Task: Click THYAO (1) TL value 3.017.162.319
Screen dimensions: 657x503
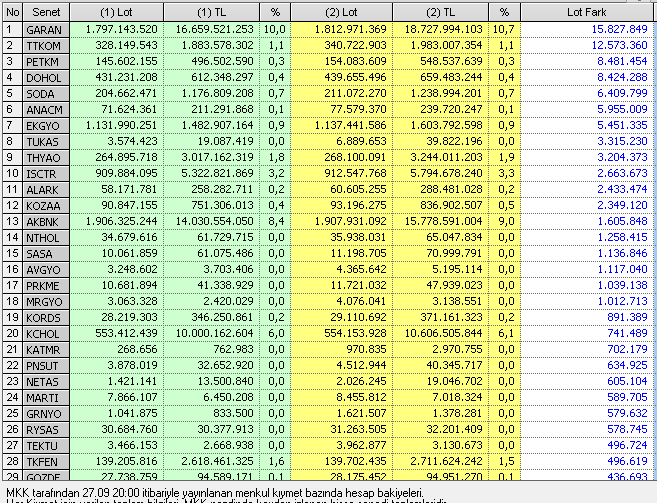Action: (217, 157)
